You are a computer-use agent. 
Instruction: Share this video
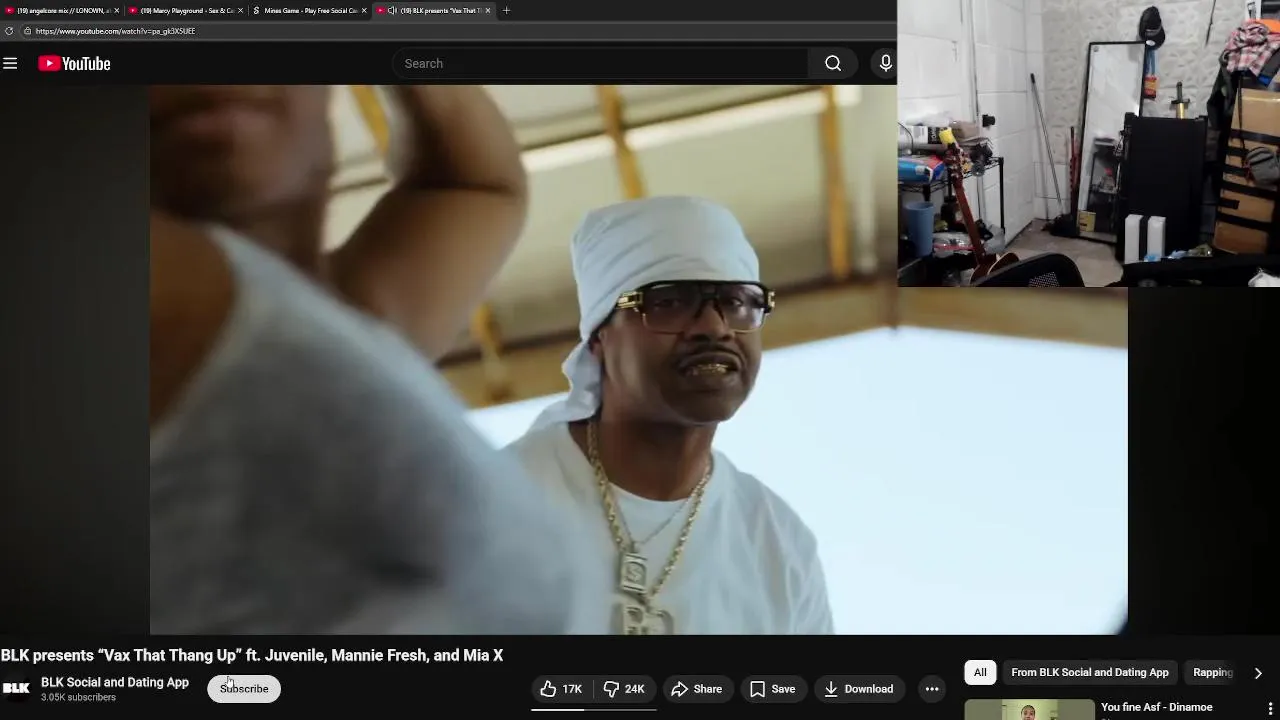tap(697, 689)
